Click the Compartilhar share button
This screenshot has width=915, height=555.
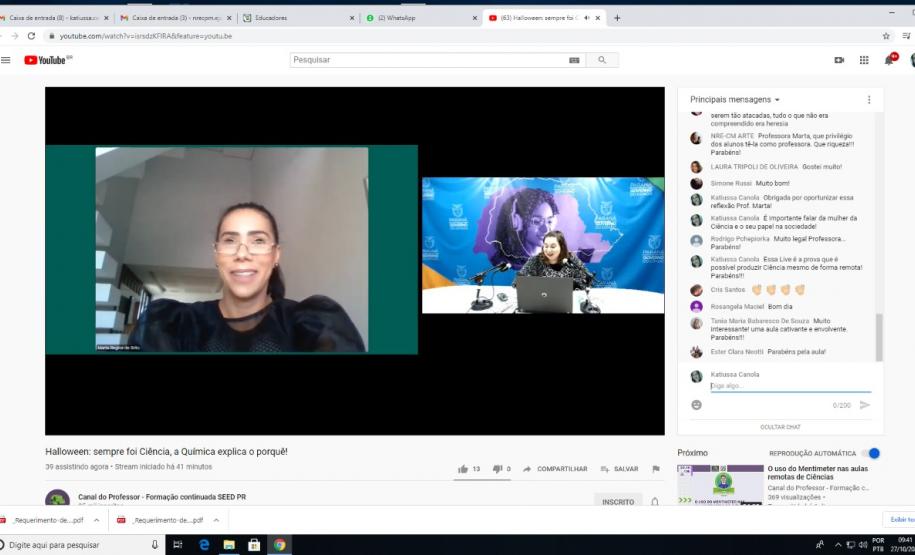[555, 469]
